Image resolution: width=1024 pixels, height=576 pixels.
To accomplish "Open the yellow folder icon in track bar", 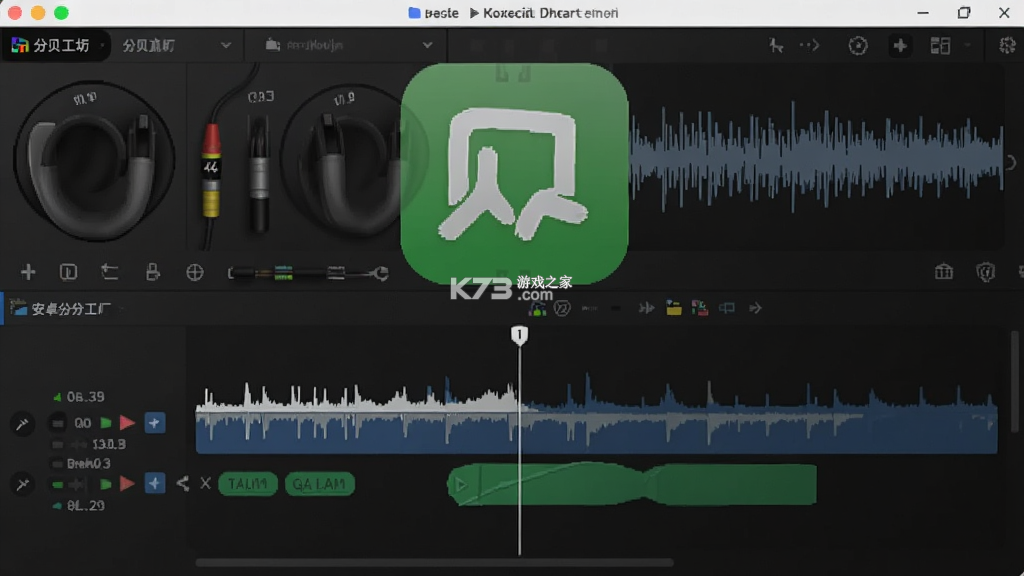I will click(673, 308).
